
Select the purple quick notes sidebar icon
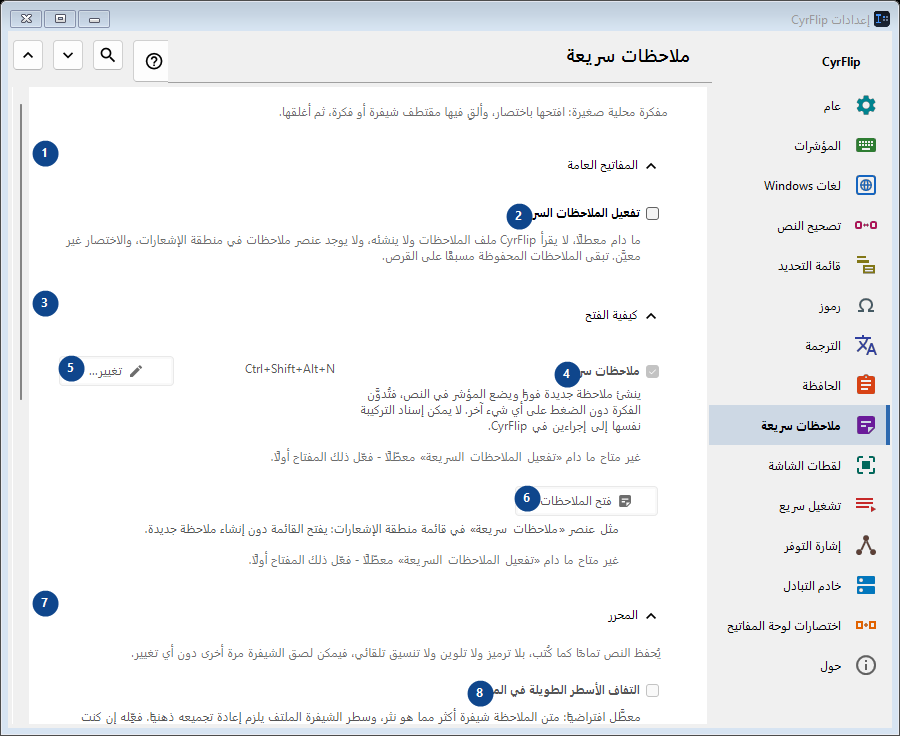coord(866,425)
